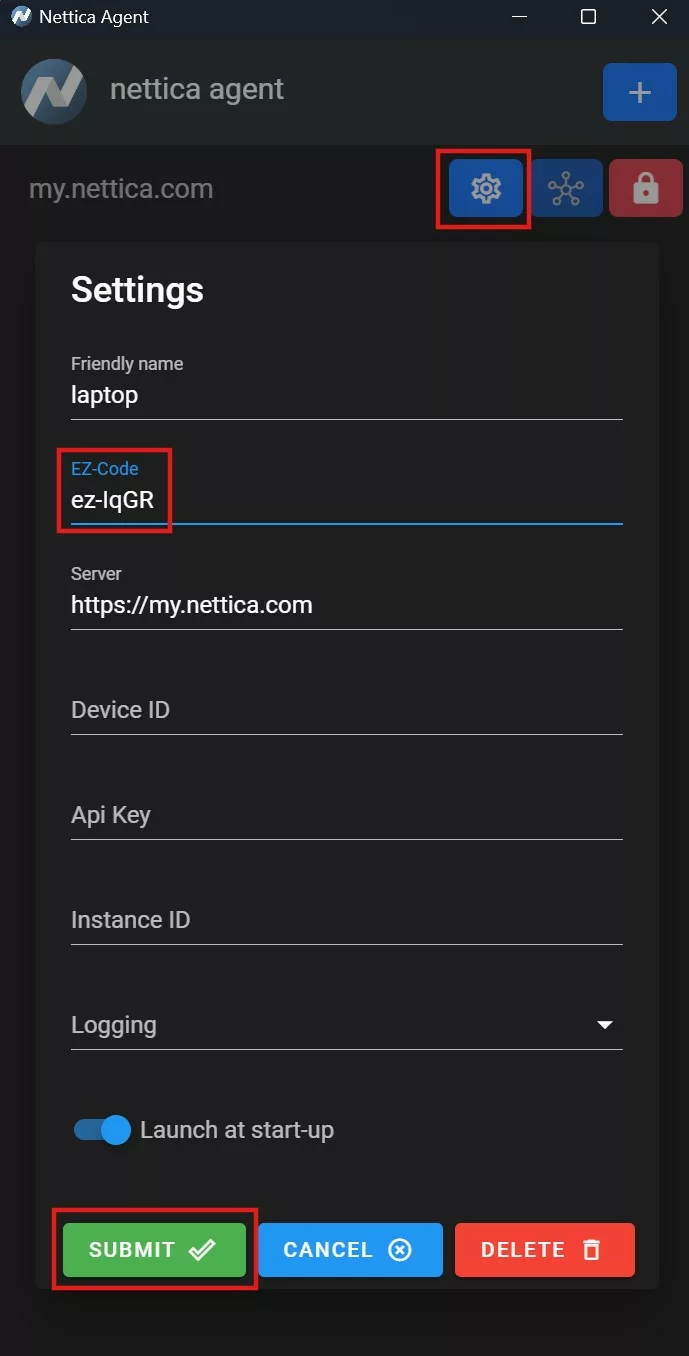Viewport: 689px width, 1356px height.
Task: Click the blue plus icon to add
Action: click(x=639, y=91)
